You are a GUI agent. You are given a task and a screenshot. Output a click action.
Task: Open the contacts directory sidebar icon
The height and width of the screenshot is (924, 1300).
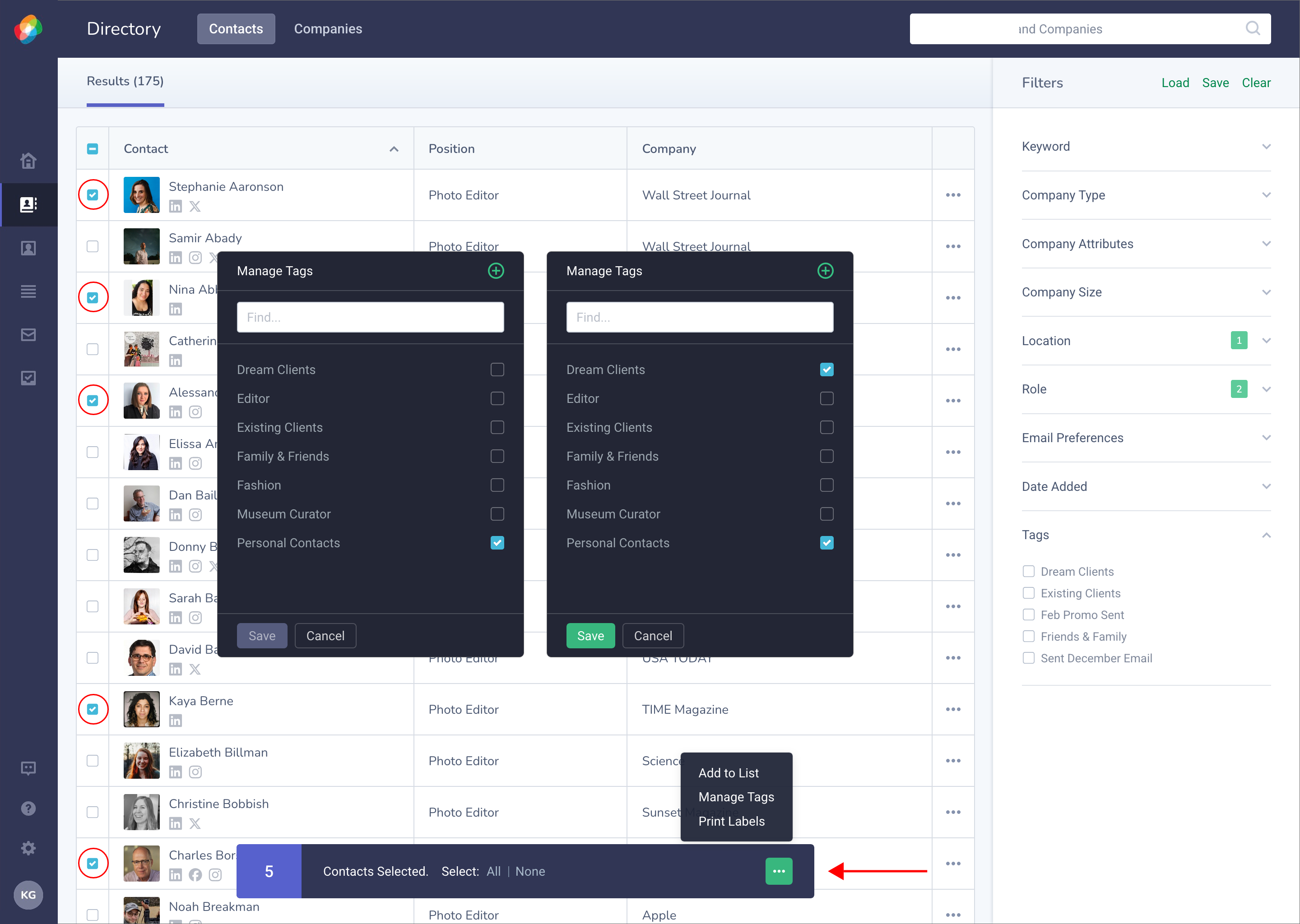pyautogui.click(x=28, y=204)
